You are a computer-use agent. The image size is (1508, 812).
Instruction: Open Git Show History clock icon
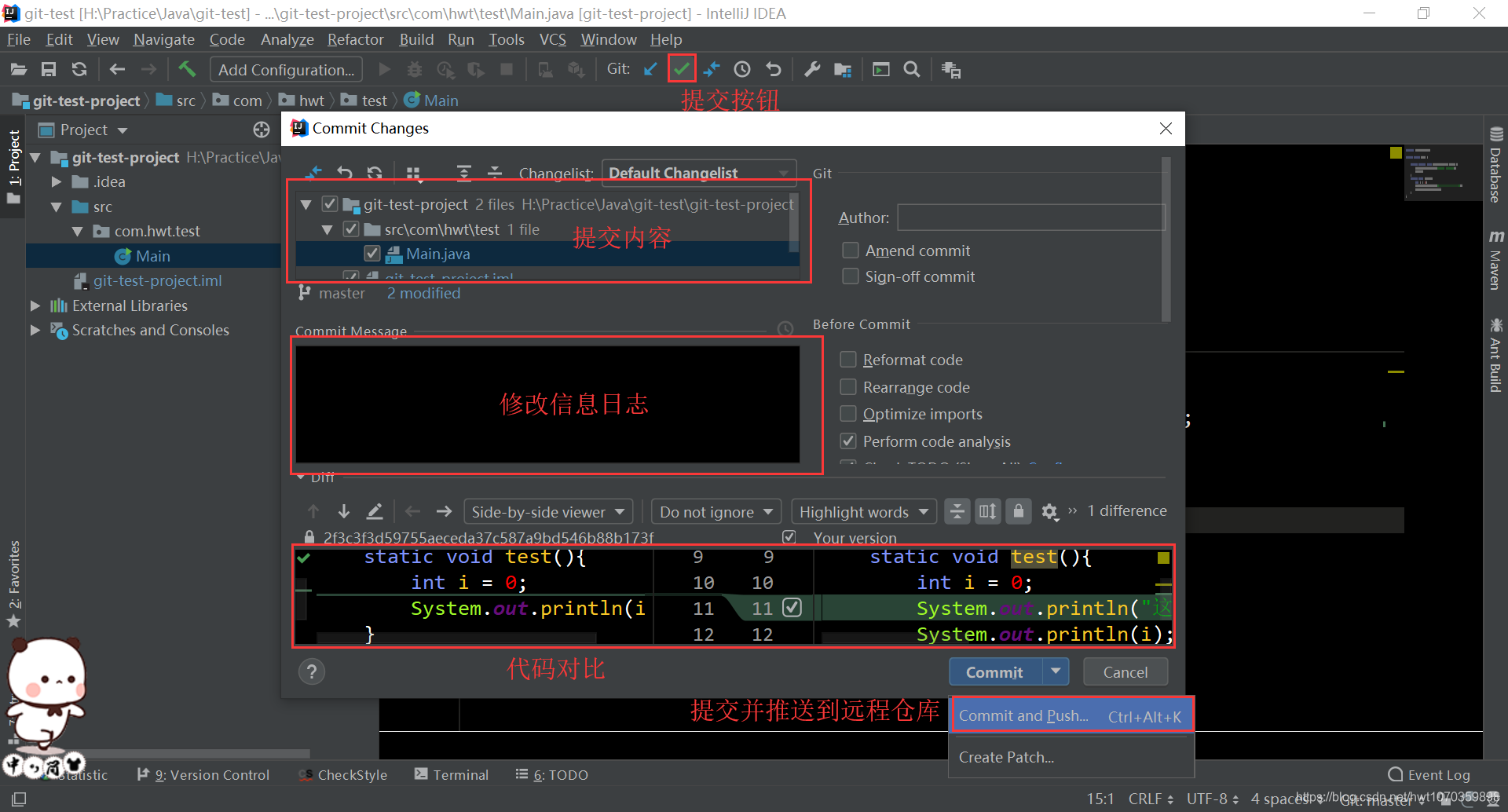pyautogui.click(x=742, y=69)
